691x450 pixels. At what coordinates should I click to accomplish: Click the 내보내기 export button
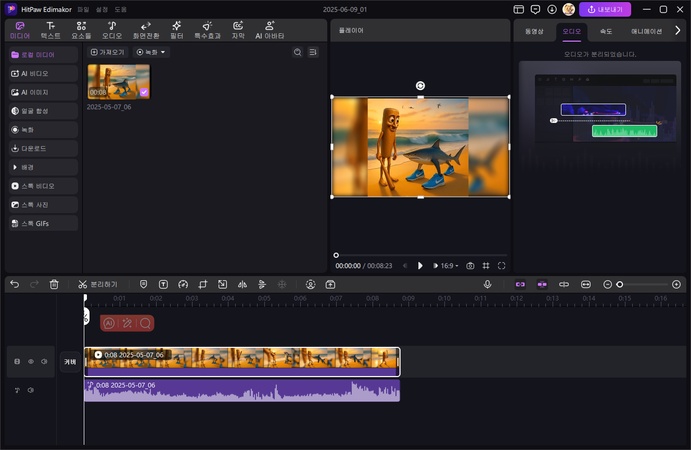pos(605,9)
